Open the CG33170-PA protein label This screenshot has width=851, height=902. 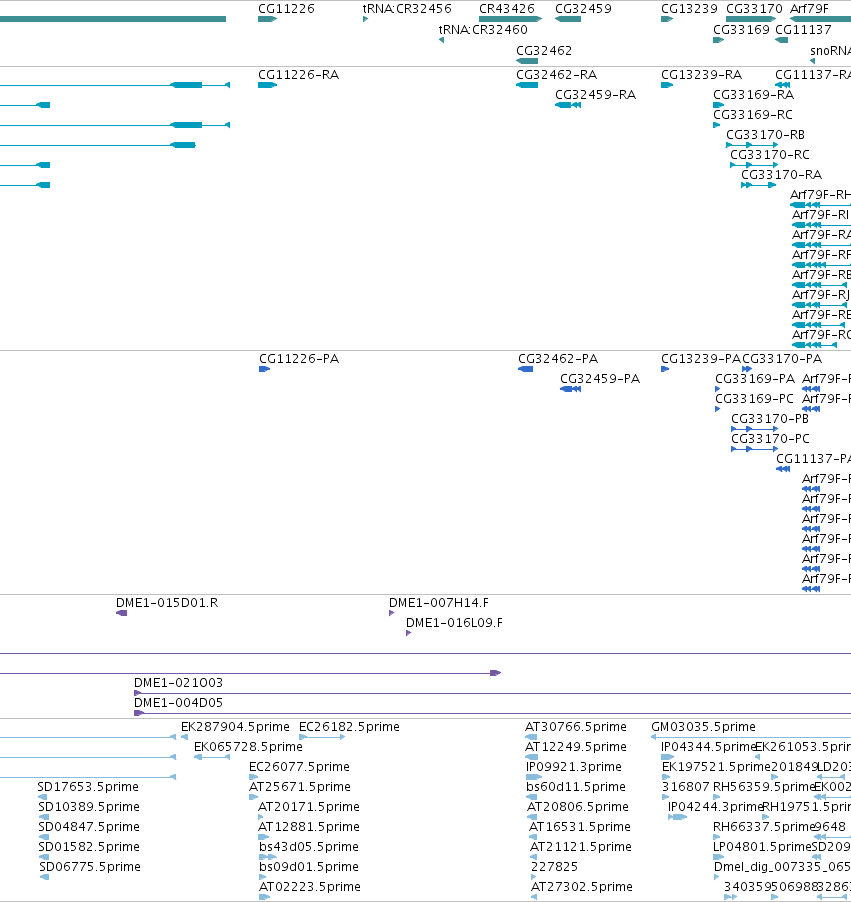[x=782, y=358]
